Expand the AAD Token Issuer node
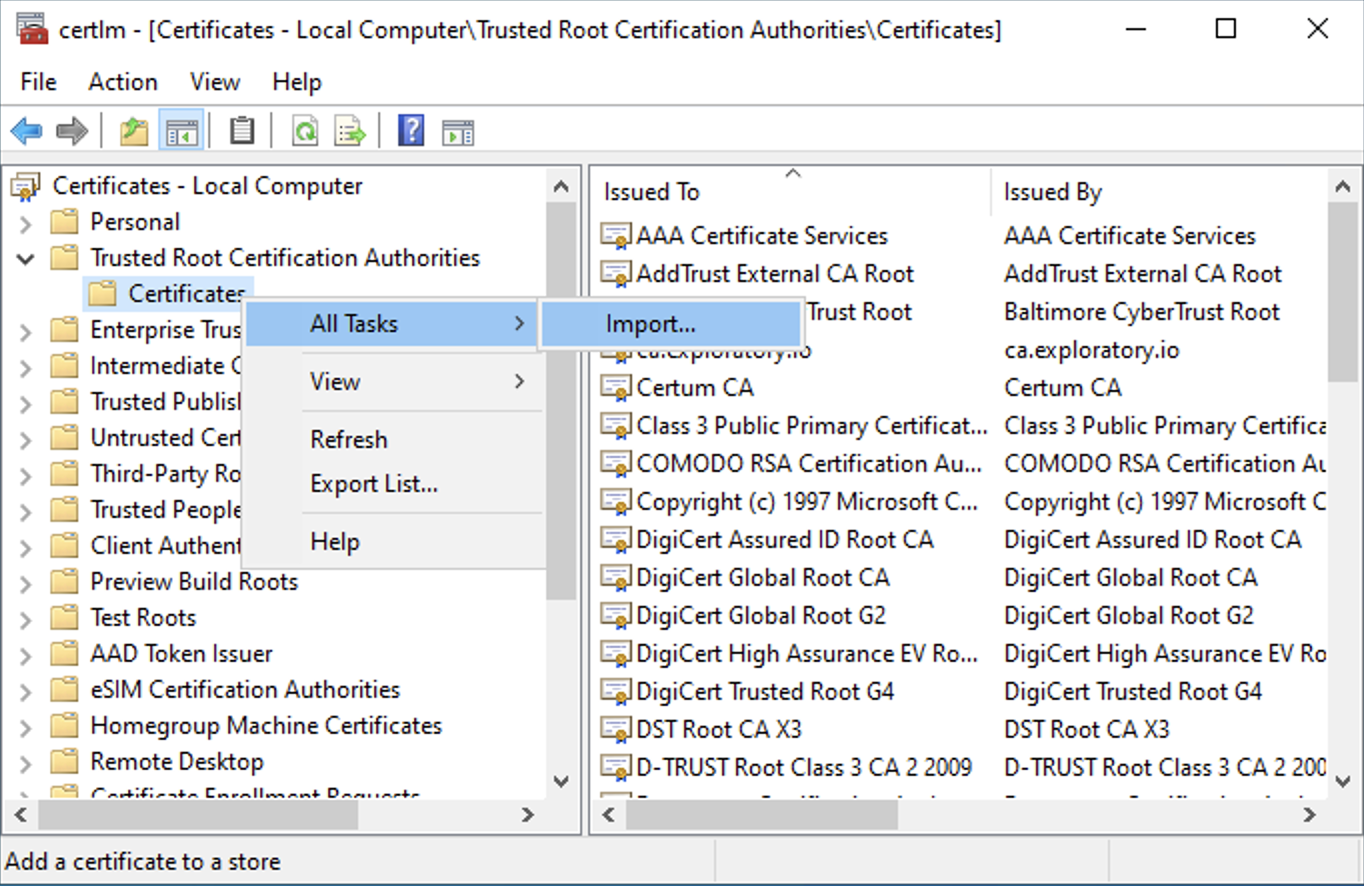The image size is (1364, 886). [26, 654]
